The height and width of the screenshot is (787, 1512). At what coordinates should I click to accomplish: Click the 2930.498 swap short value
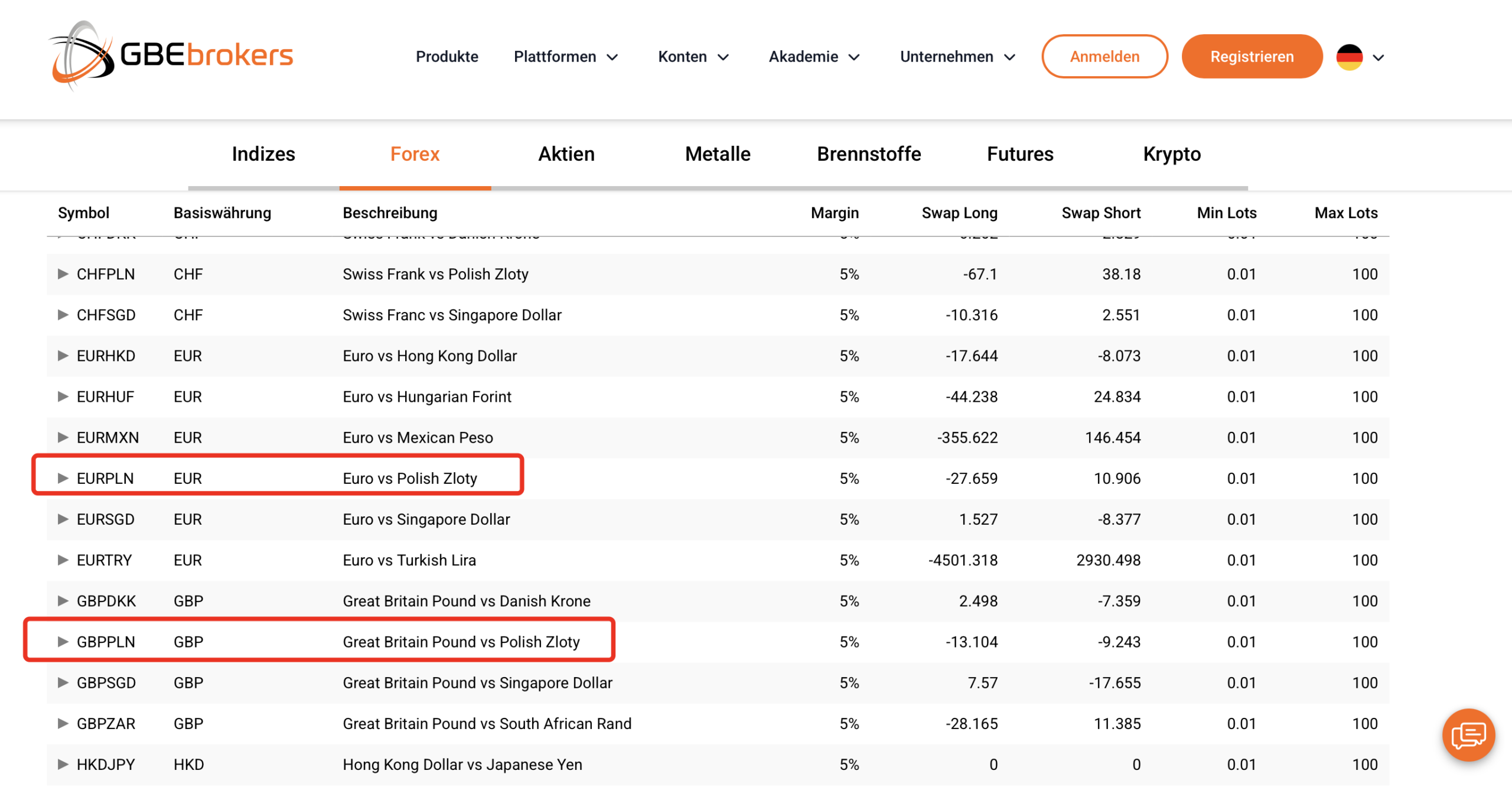[x=1109, y=560]
